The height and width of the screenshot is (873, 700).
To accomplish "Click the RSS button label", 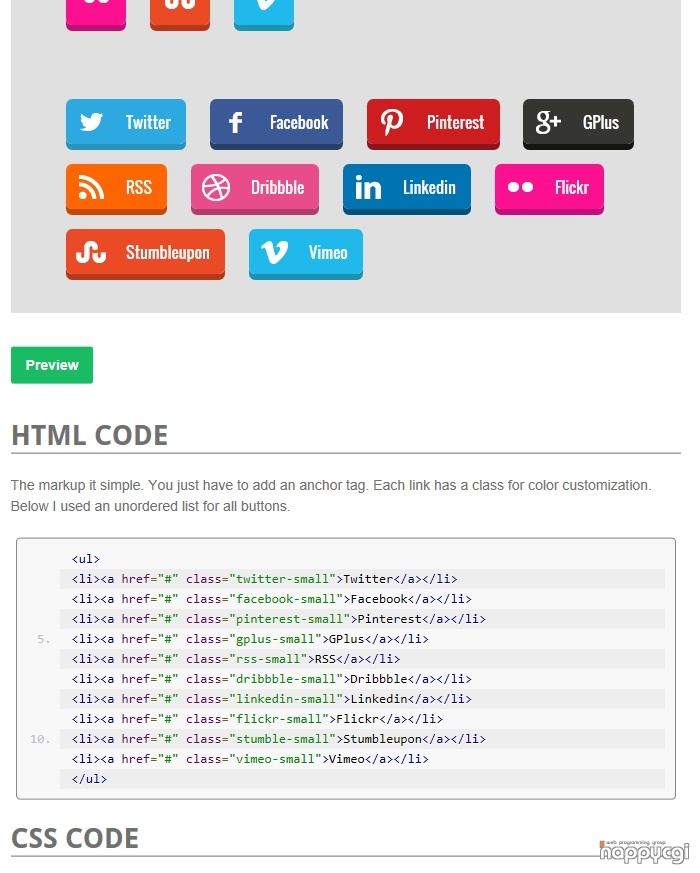I will (x=139, y=187).
